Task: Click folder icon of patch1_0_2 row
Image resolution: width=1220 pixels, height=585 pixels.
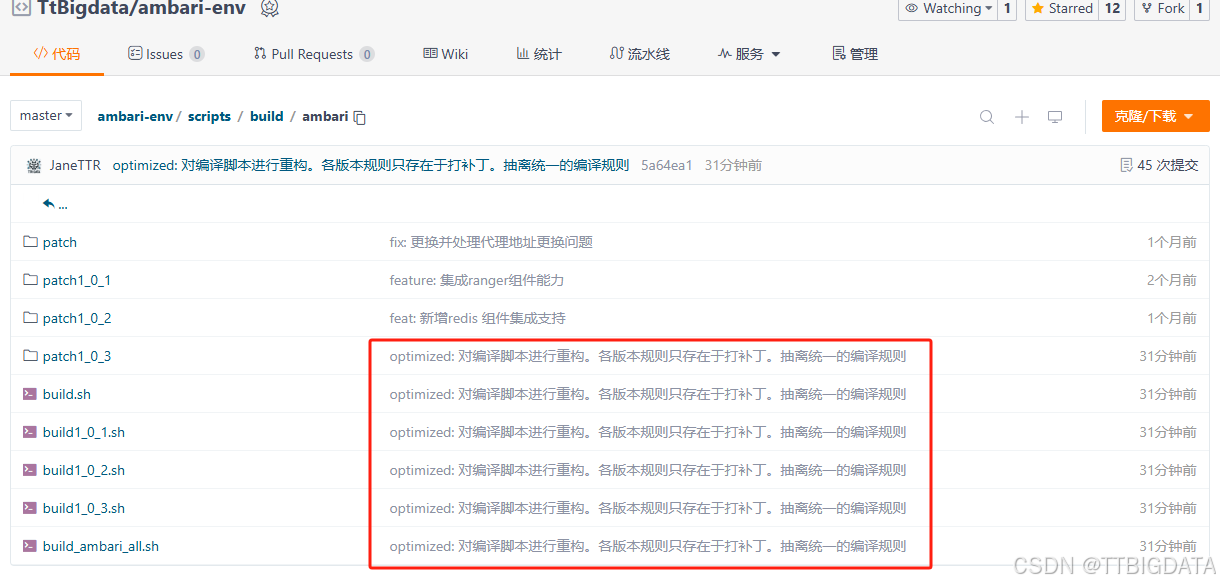Action: [30, 318]
